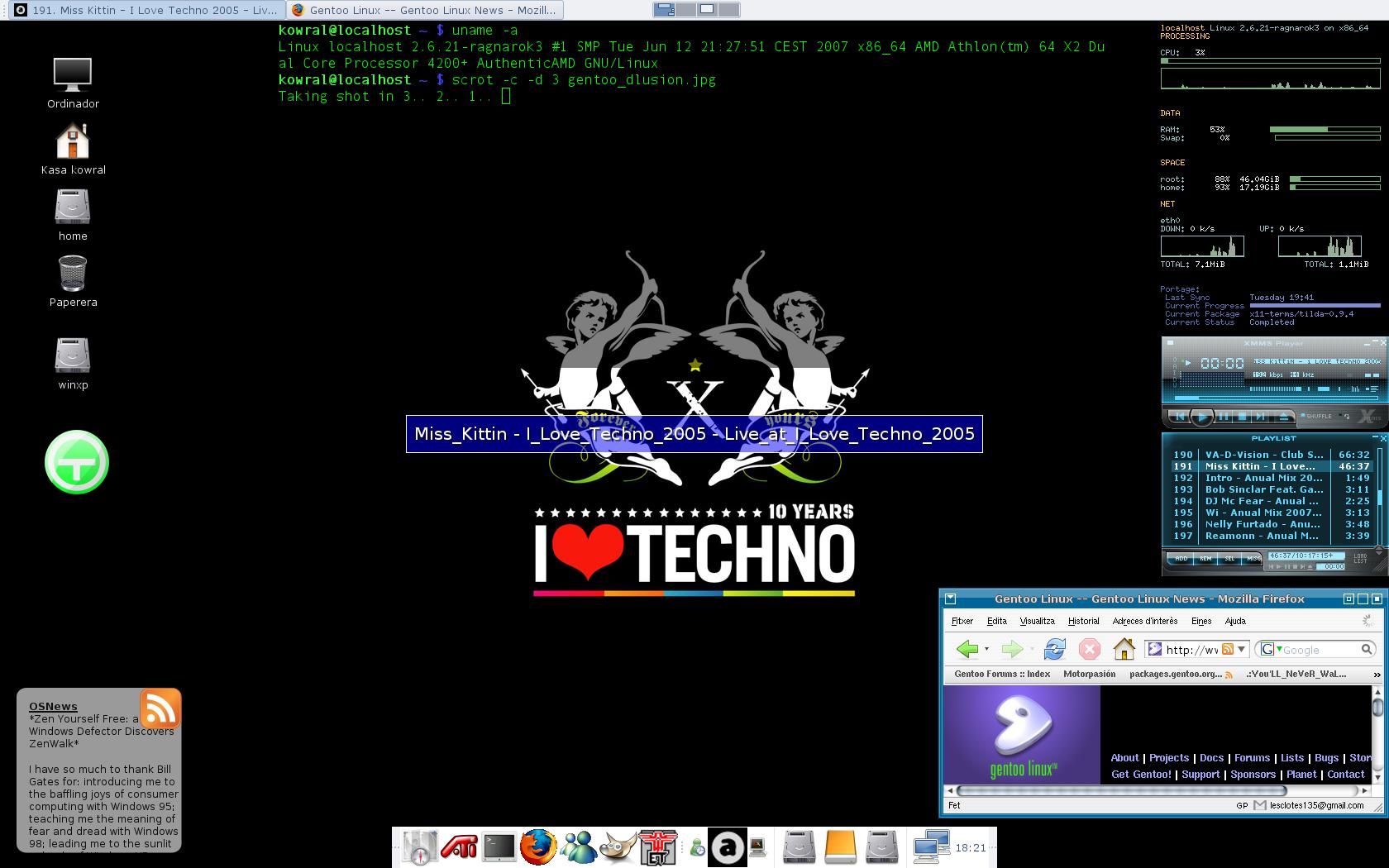Toggle Shuffle in XMMS player
The height and width of the screenshot is (868, 1389).
click(x=1316, y=416)
